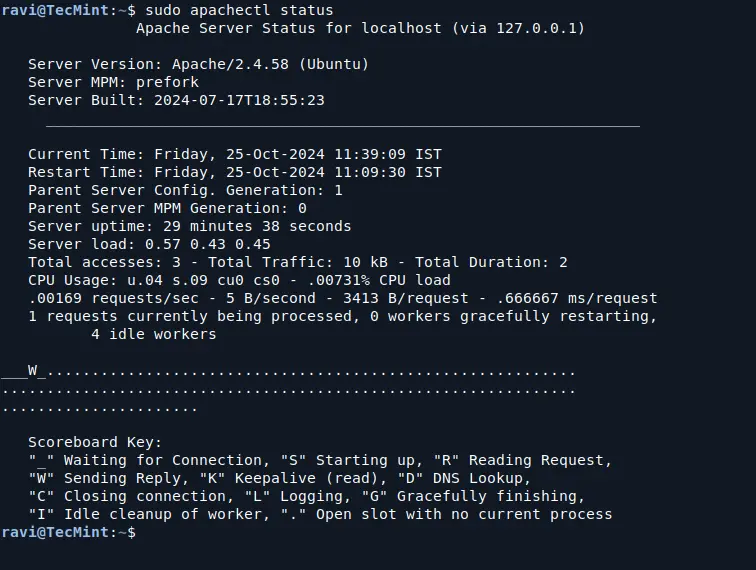Click the 'Scoreboard Key:' label
This screenshot has height=570, width=756.
pos(95,442)
